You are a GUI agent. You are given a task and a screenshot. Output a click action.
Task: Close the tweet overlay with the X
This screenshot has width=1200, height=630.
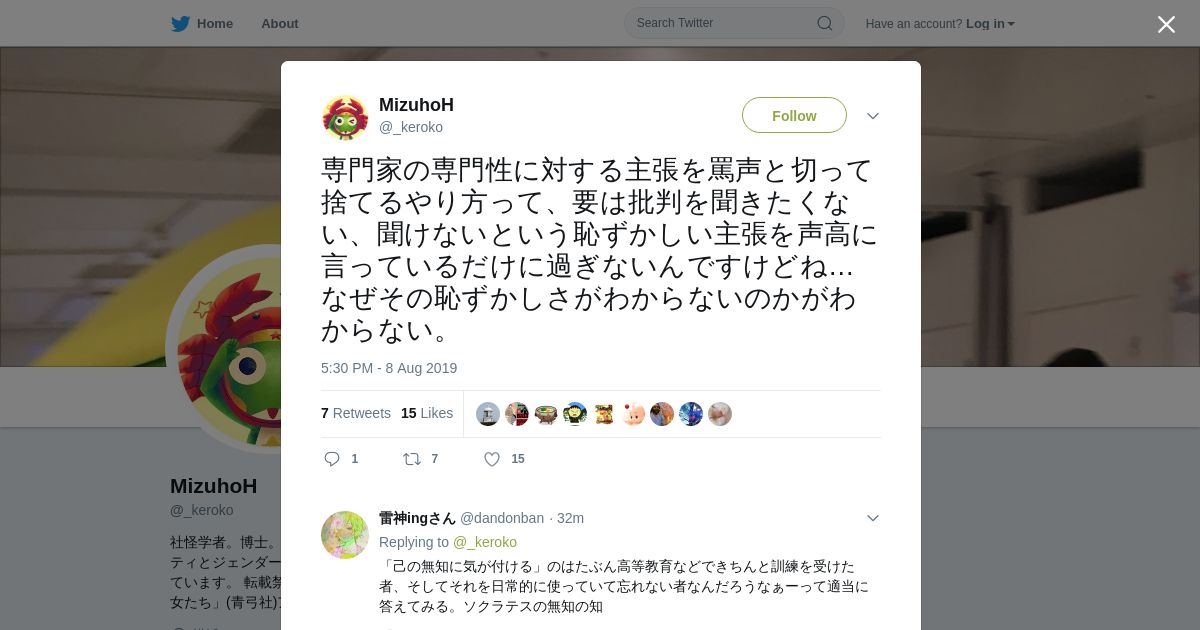1166,24
